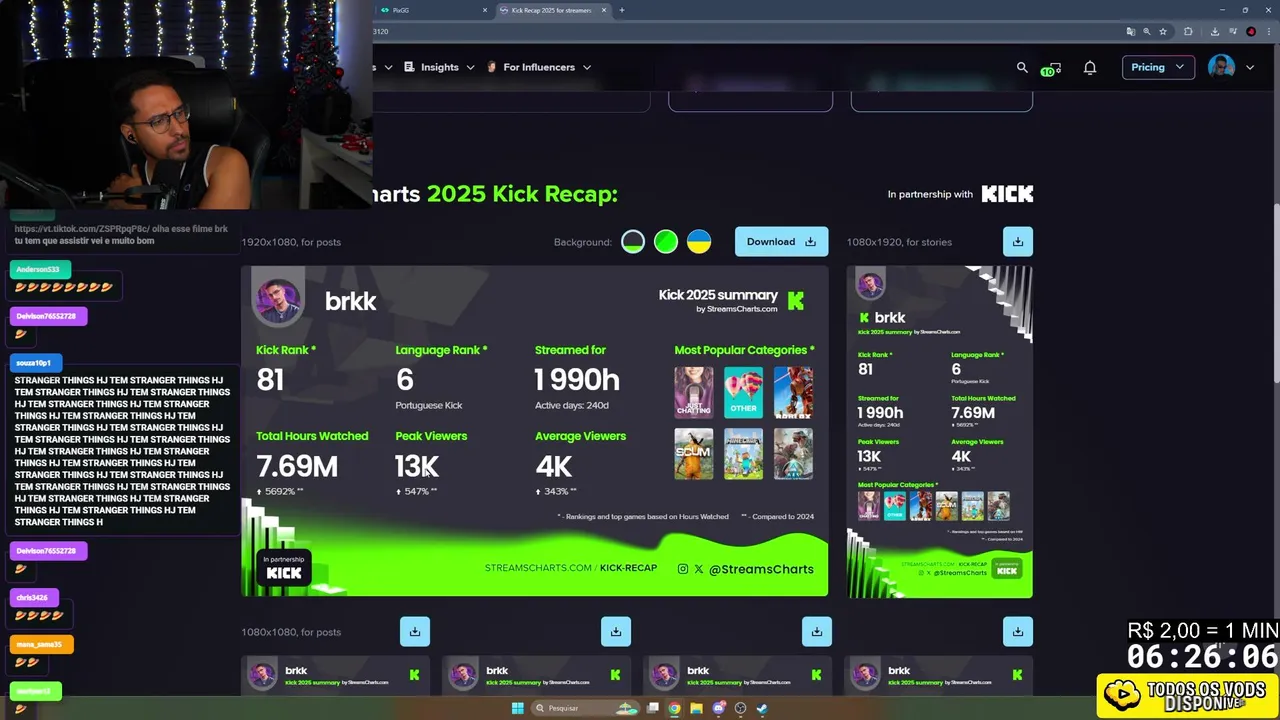1280x720 pixels.
Task: Open Chrome from the taskbar
Action: [674, 708]
